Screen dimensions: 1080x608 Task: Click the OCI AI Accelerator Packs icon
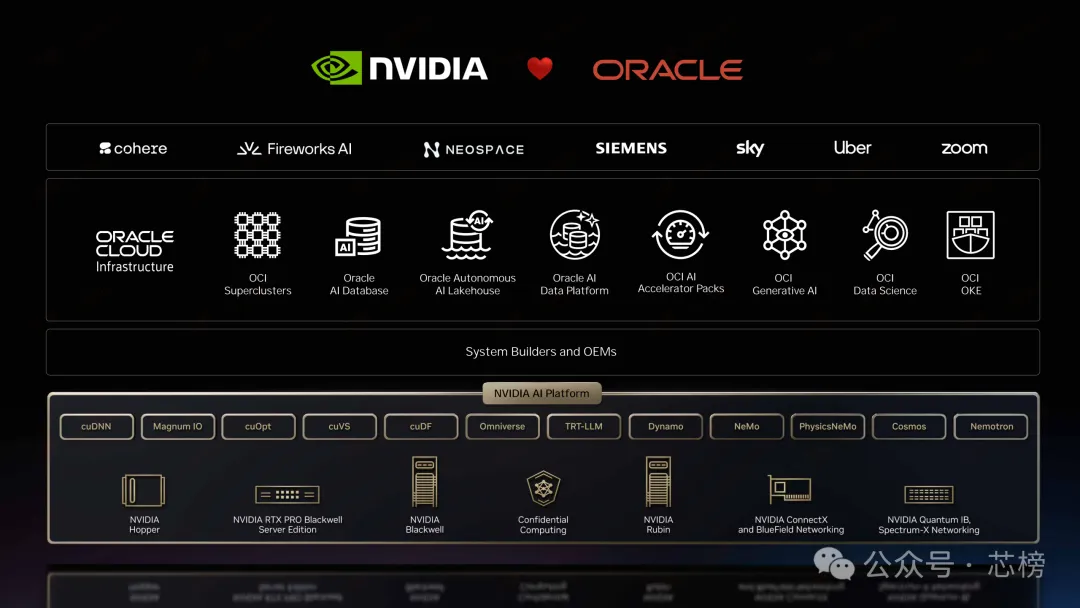click(681, 234)
